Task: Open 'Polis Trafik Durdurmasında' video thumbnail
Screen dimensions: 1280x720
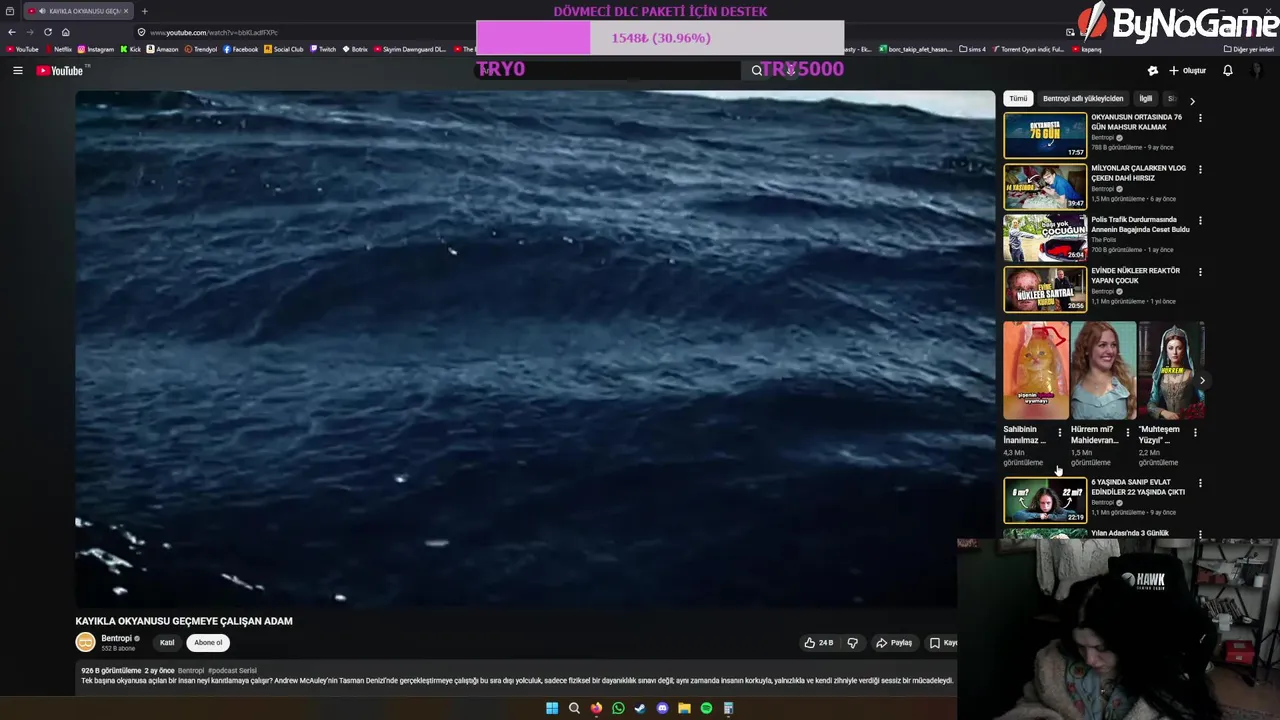Action: coord(1045,237)
